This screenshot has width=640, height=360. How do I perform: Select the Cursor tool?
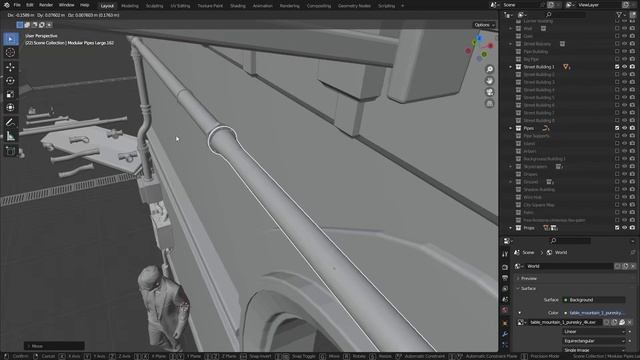coord(11,53)
